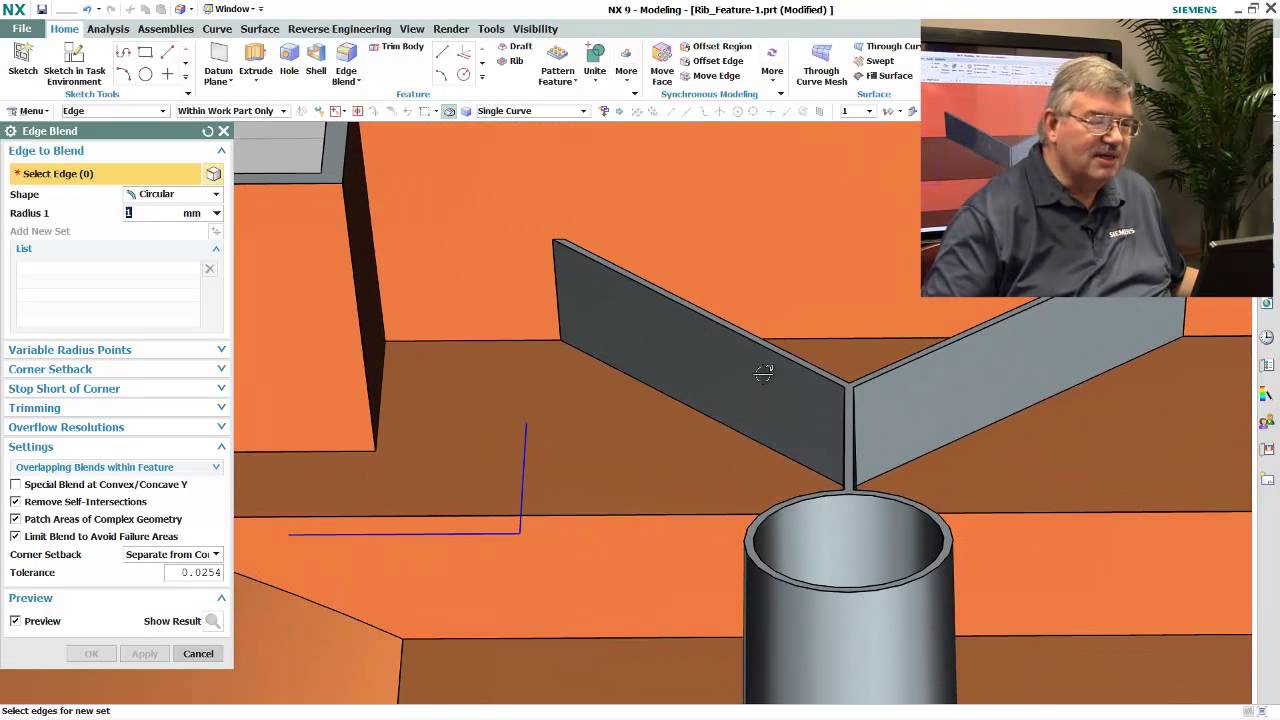Choose the Fill Surface tool

point(882,76)
